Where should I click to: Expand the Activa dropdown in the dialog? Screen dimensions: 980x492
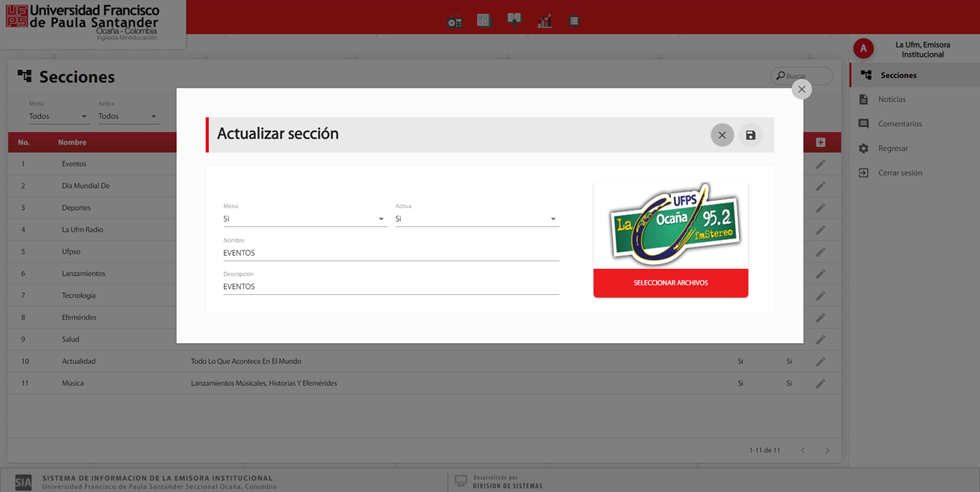click(476, 219)
